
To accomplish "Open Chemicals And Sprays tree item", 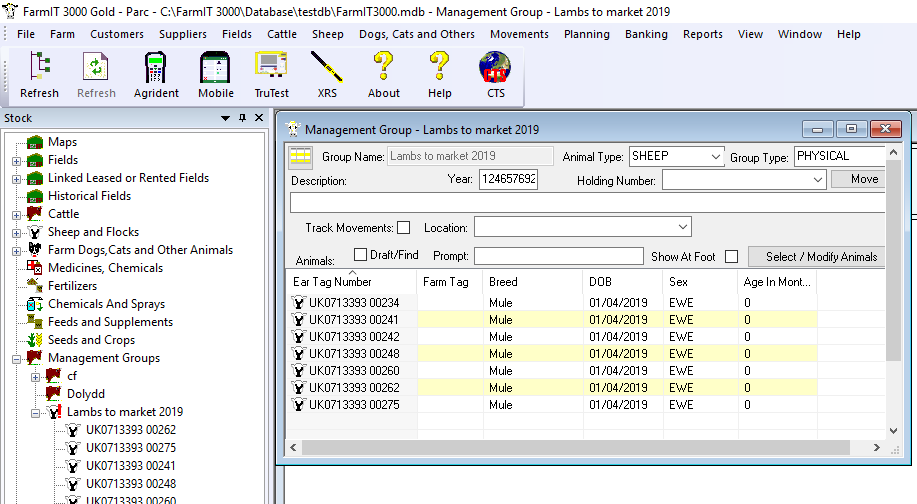I will (106, 304).
